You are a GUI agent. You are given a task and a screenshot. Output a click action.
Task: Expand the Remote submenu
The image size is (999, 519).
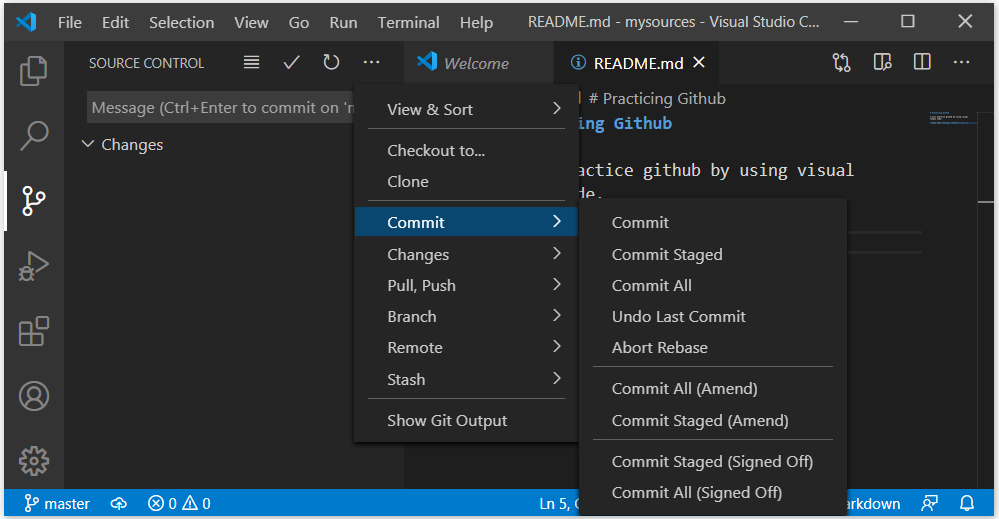click(x=466, y=348)
